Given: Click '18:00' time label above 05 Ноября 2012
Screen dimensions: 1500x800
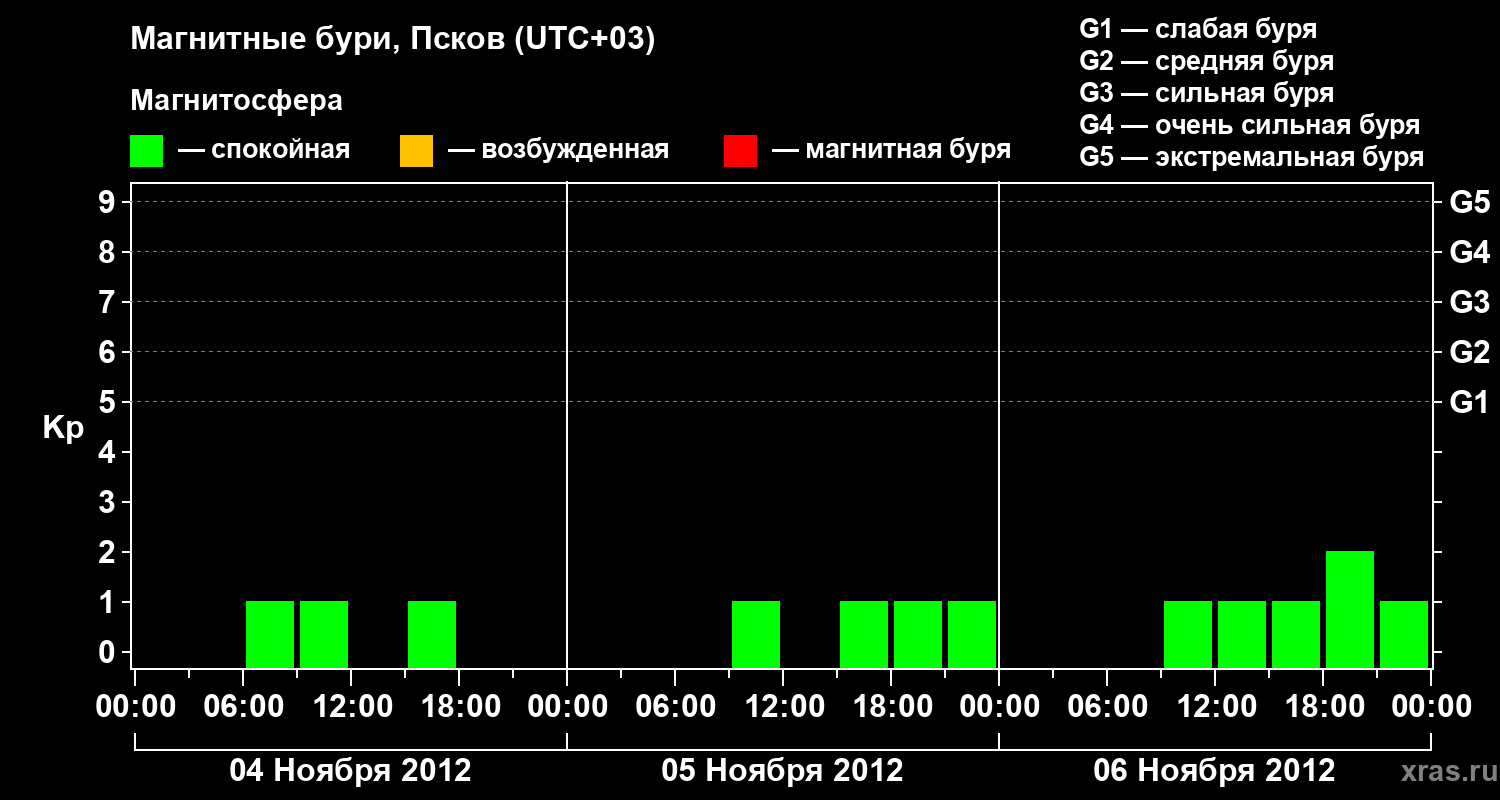Looking at the screenshot, I should point(891,707).
